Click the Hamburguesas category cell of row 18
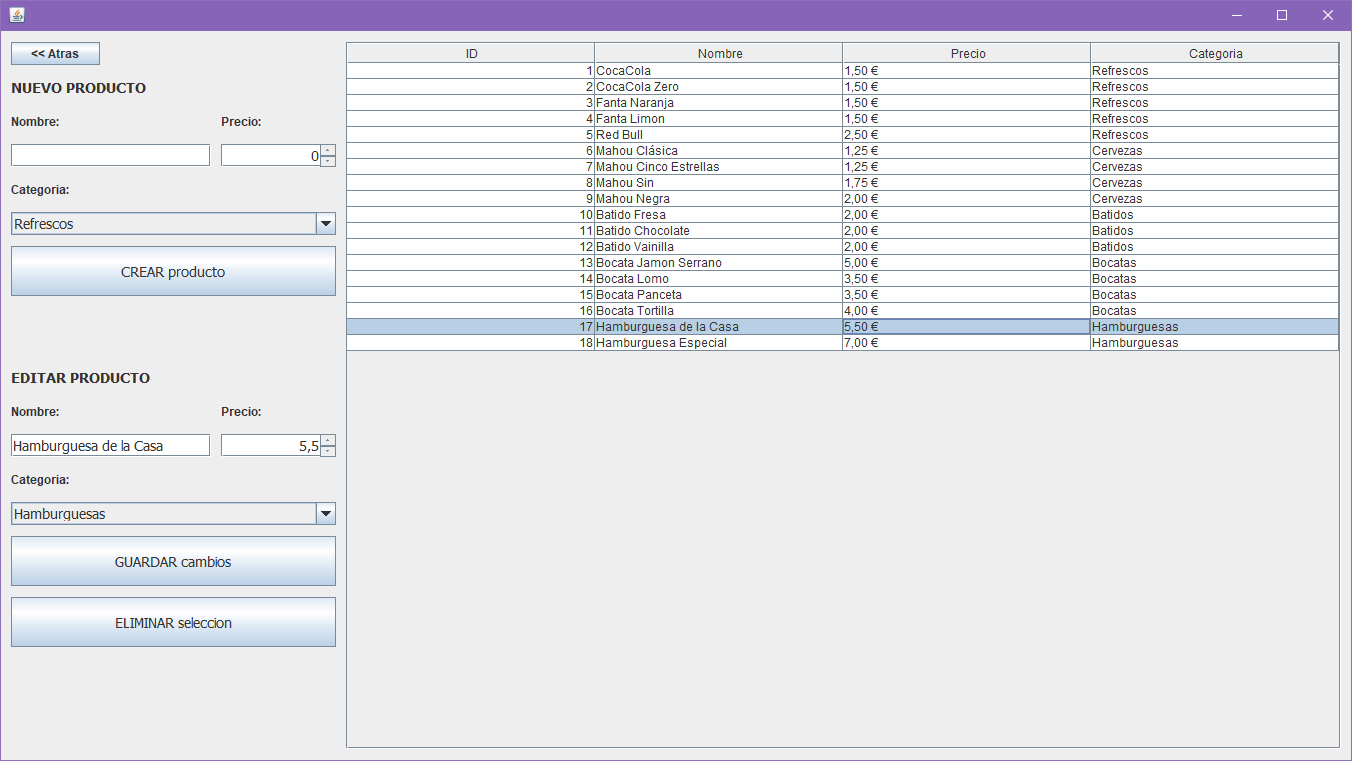Image resolution: width=1352 pixels, height=761 pixels. [1215, 343]
